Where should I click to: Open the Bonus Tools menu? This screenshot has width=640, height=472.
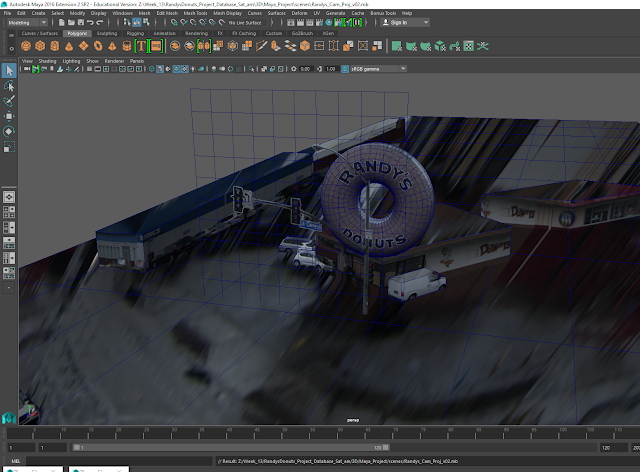point(383,13)
